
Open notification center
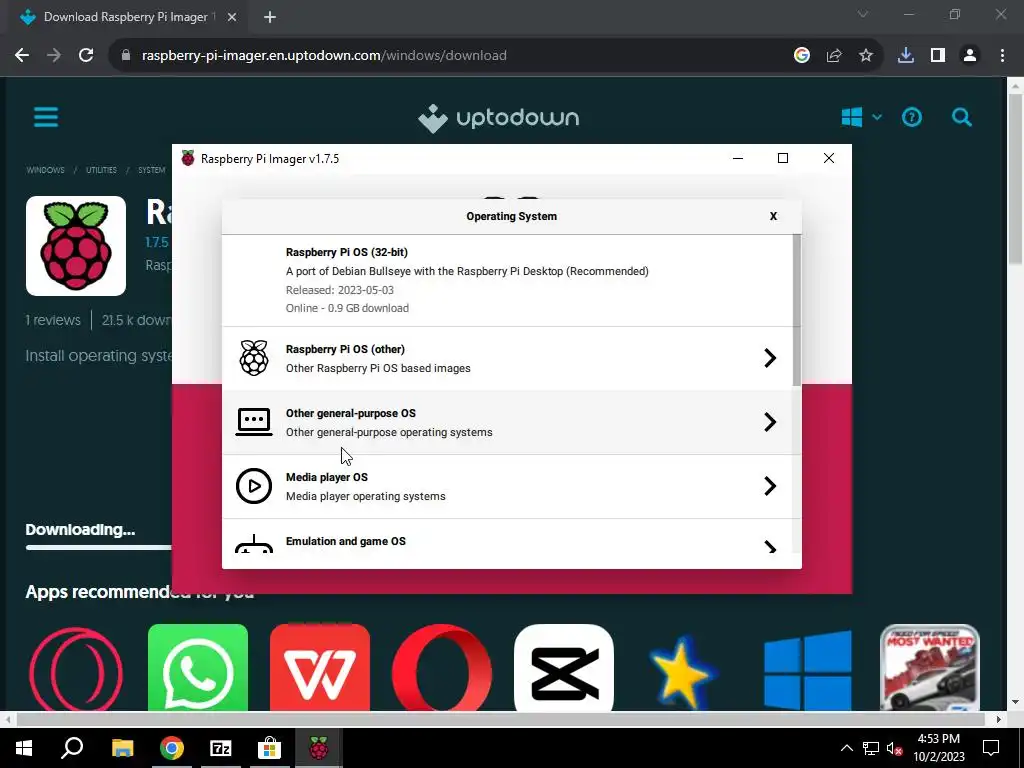point(991,748)
